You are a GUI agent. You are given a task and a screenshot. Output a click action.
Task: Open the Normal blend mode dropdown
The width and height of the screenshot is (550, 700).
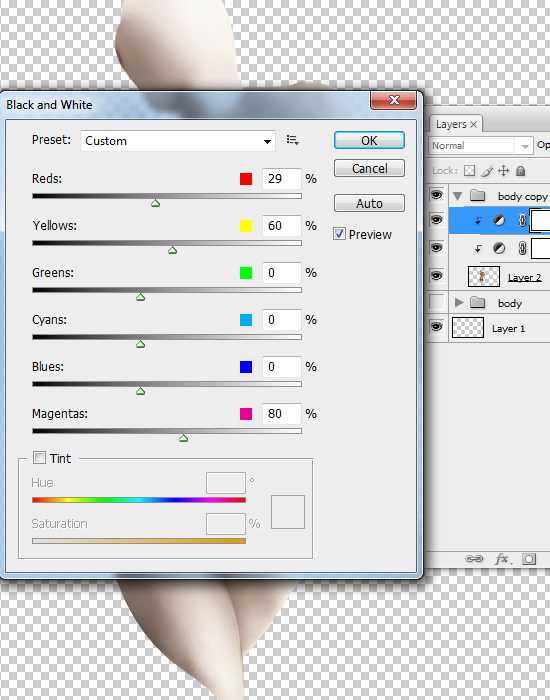[481, 146]
